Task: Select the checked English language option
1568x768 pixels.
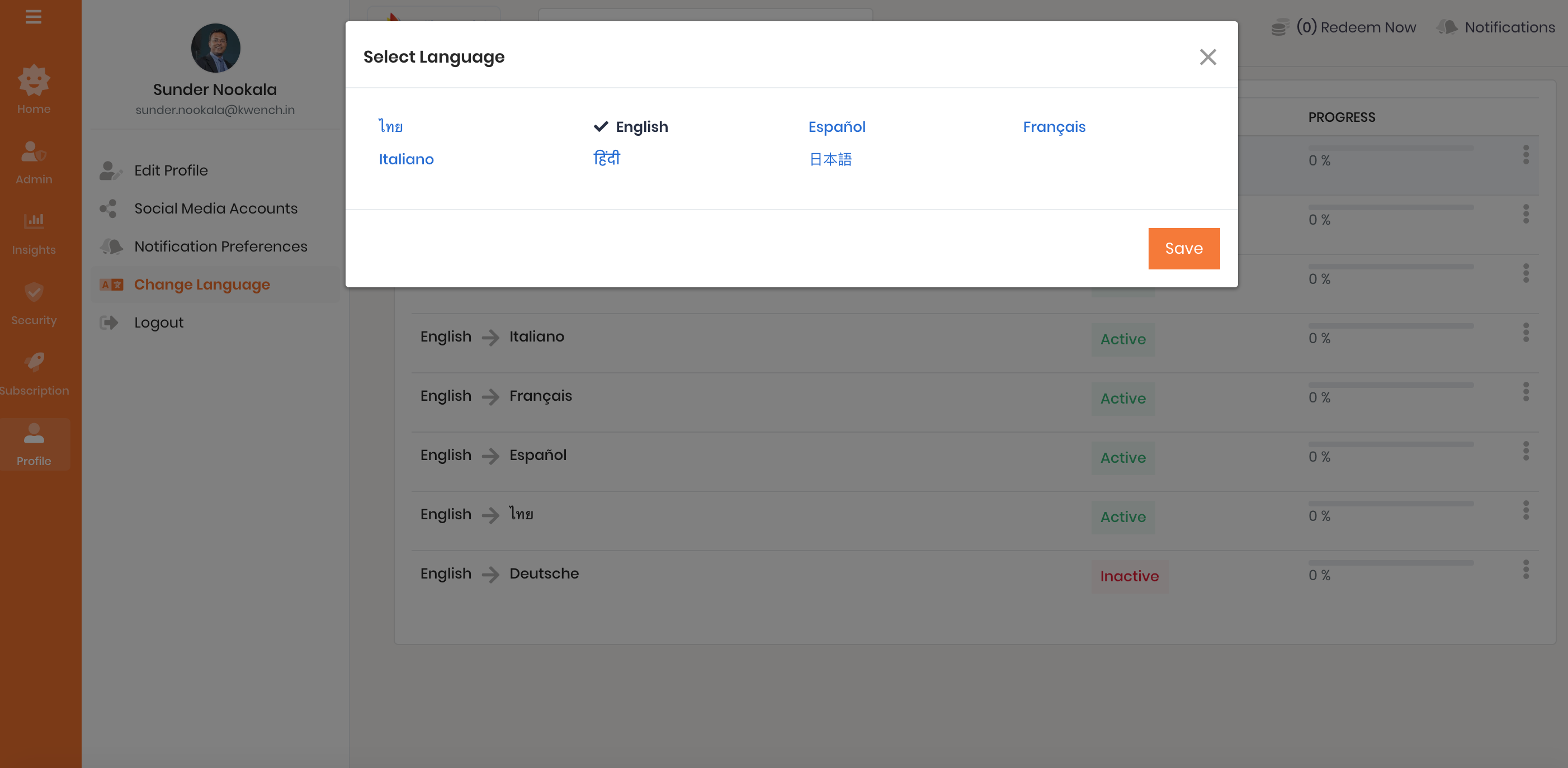Action: [641, 126]
